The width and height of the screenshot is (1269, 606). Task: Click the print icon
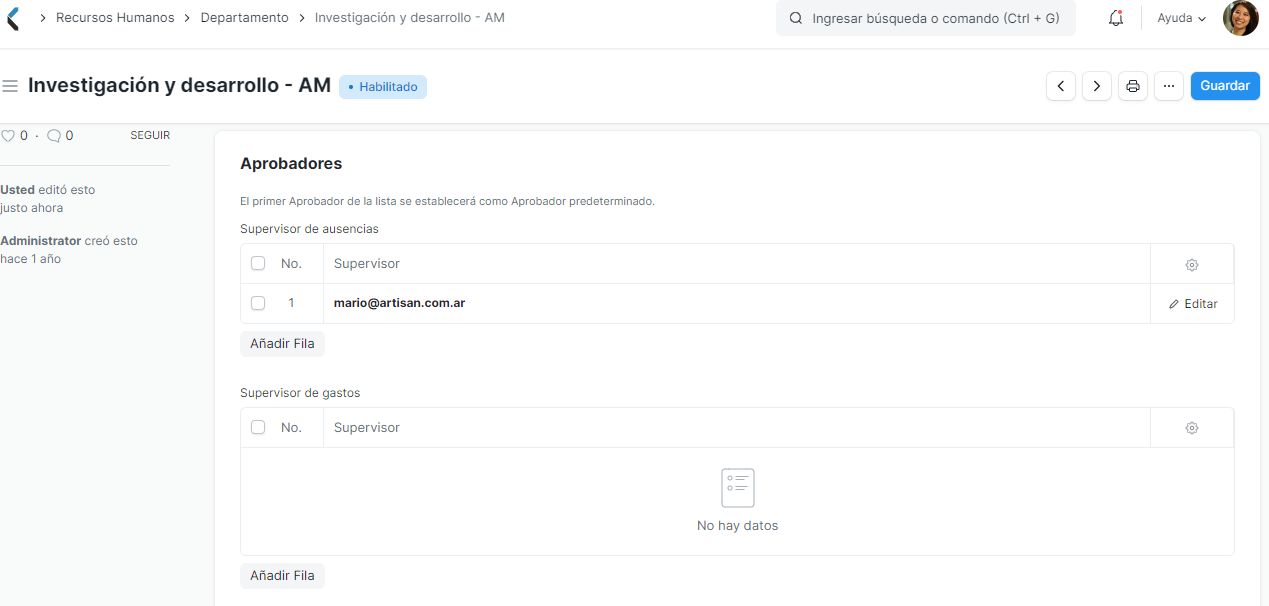[x=1133, y=86]
